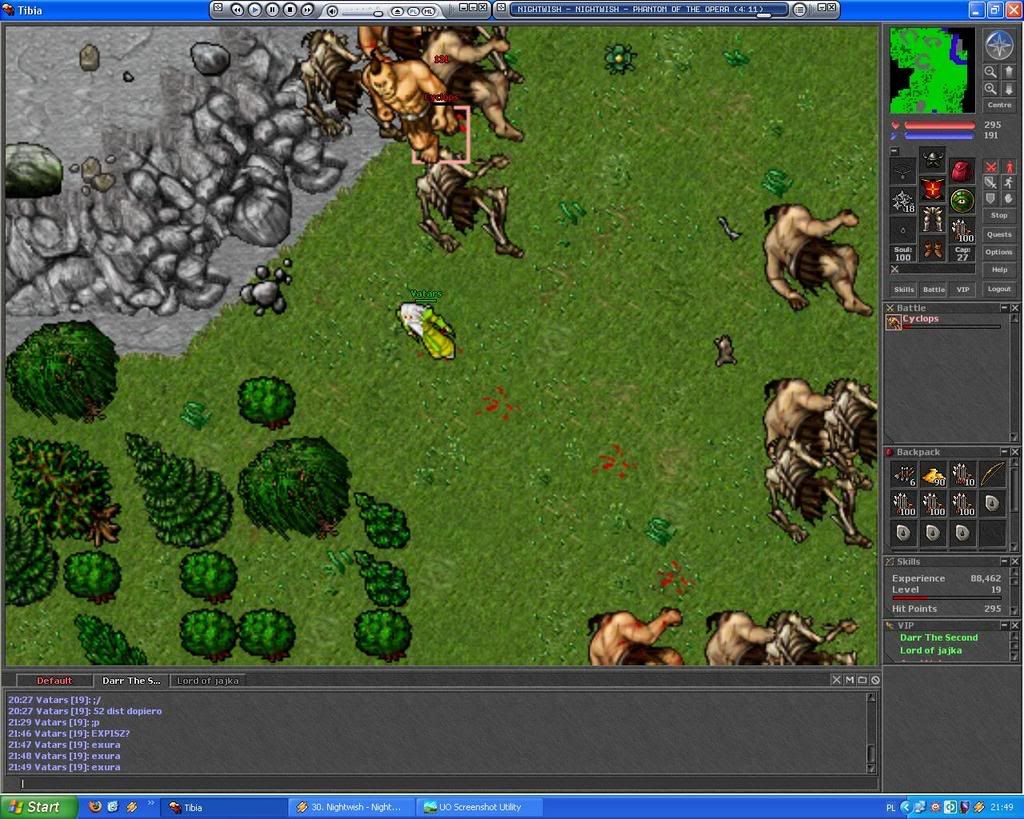Open the red backpack in inventory
1024x819 pixels.
pyautogui.click(x=962, y=171)
